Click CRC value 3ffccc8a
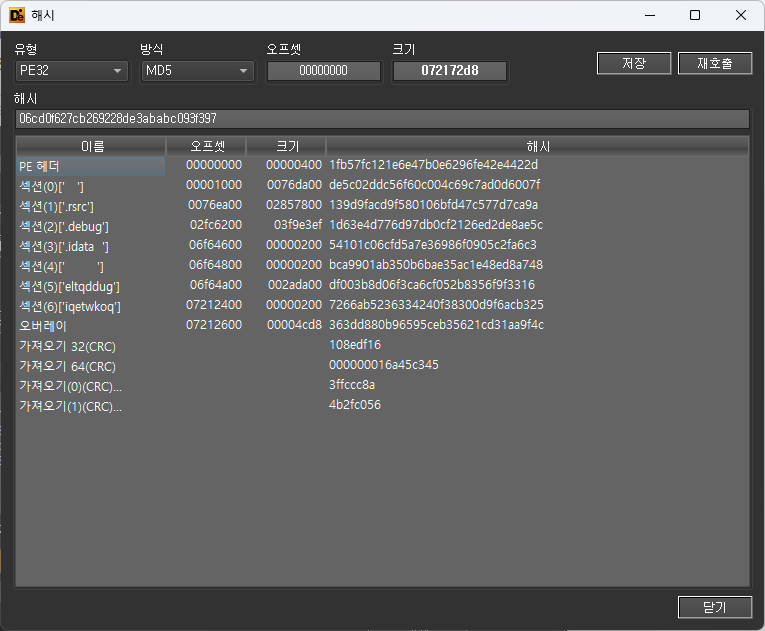Screen dimensions: 765x631 click(x=352, y=385)
